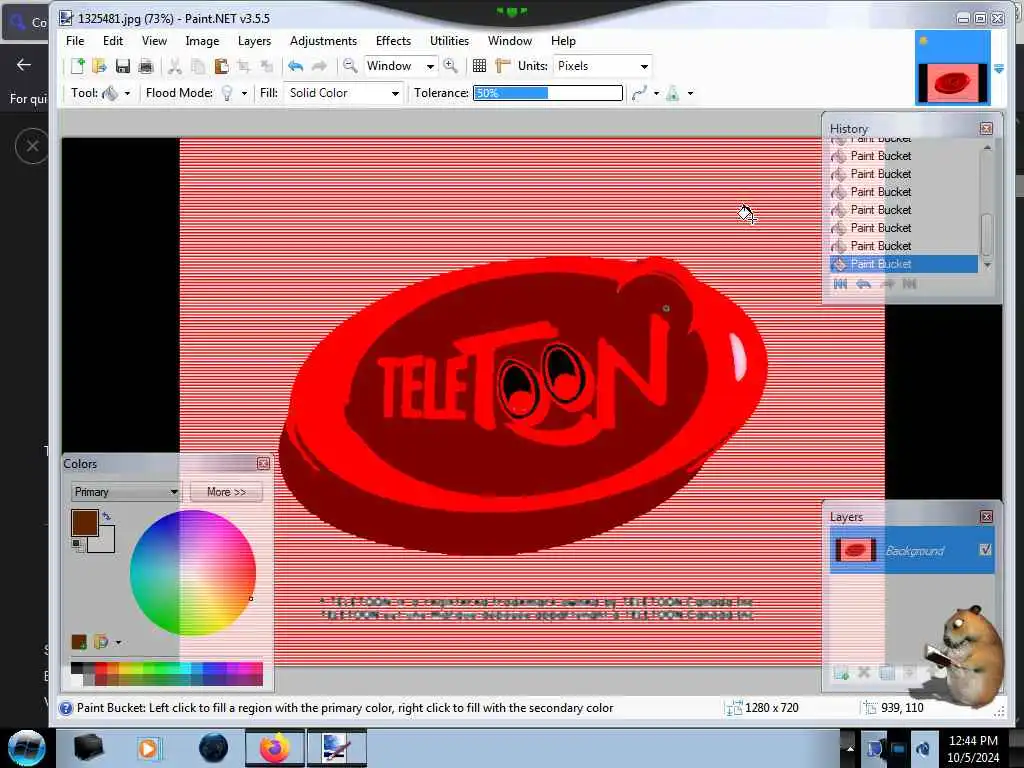Click the Crop to Selection icon
The image size is (1024, 768).
click(x=244, y=66)
